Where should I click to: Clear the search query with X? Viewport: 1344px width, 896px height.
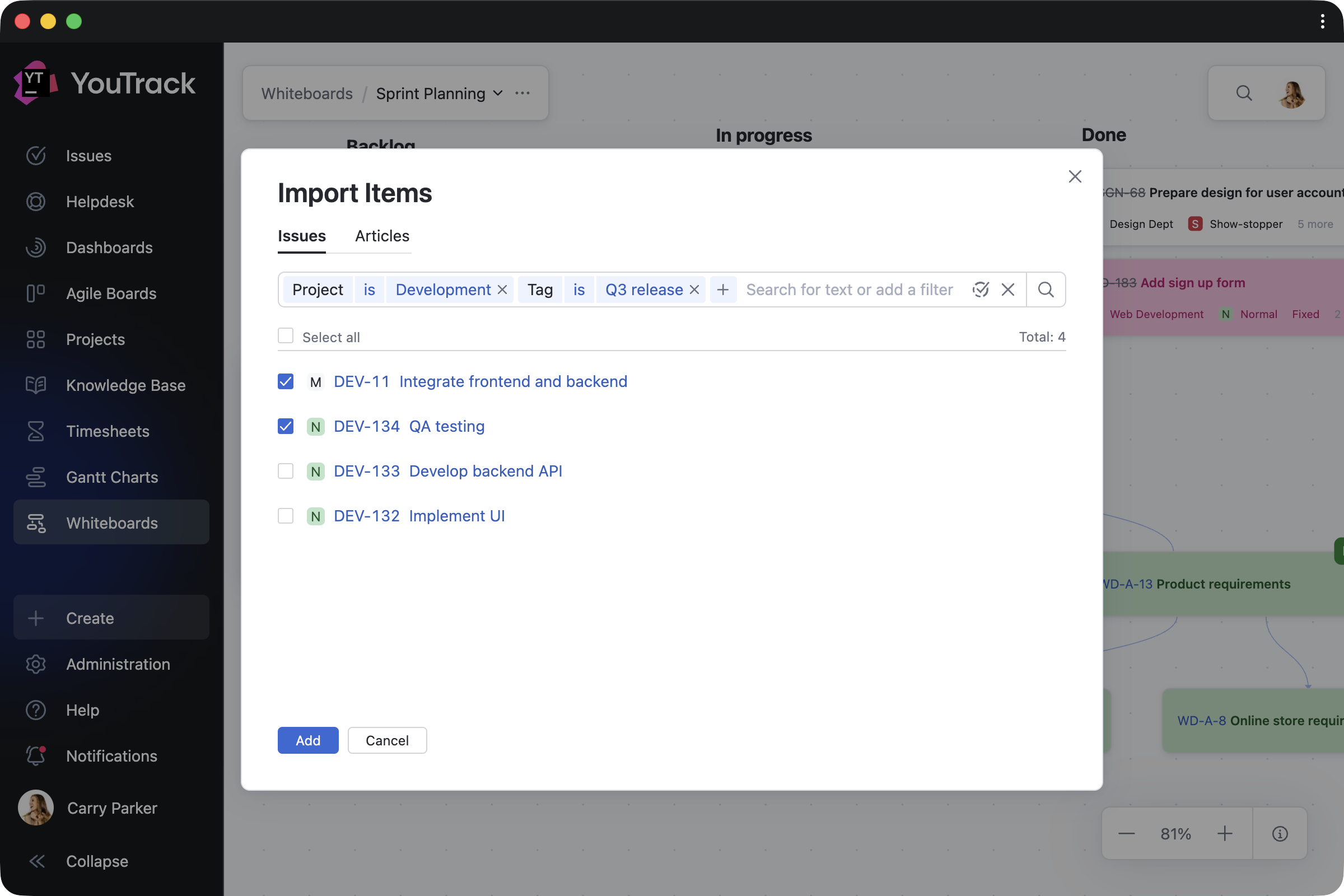click(x=1008, y=290)
